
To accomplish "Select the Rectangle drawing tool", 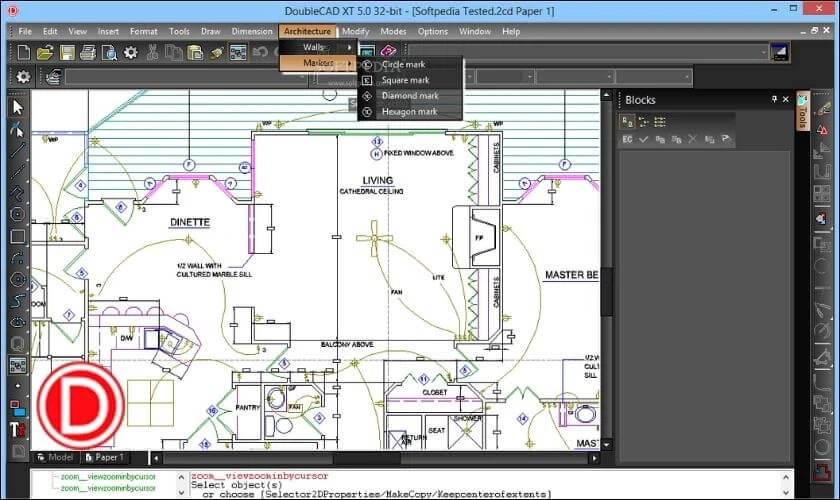I will [18, 236].
